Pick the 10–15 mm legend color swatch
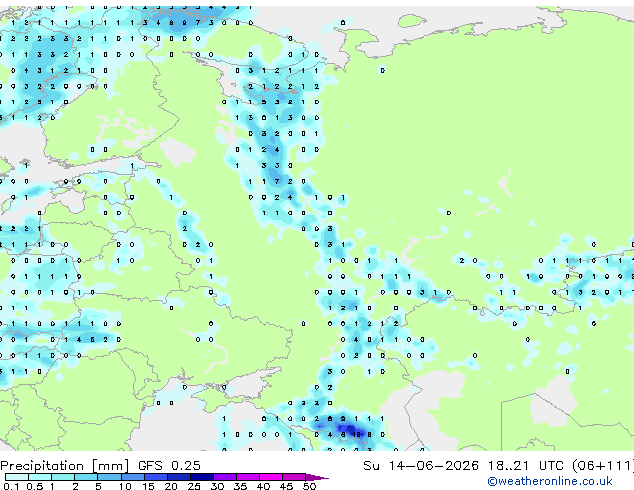Image resolution: width=634 pixels, height=490 pixels. click(132, 477)
